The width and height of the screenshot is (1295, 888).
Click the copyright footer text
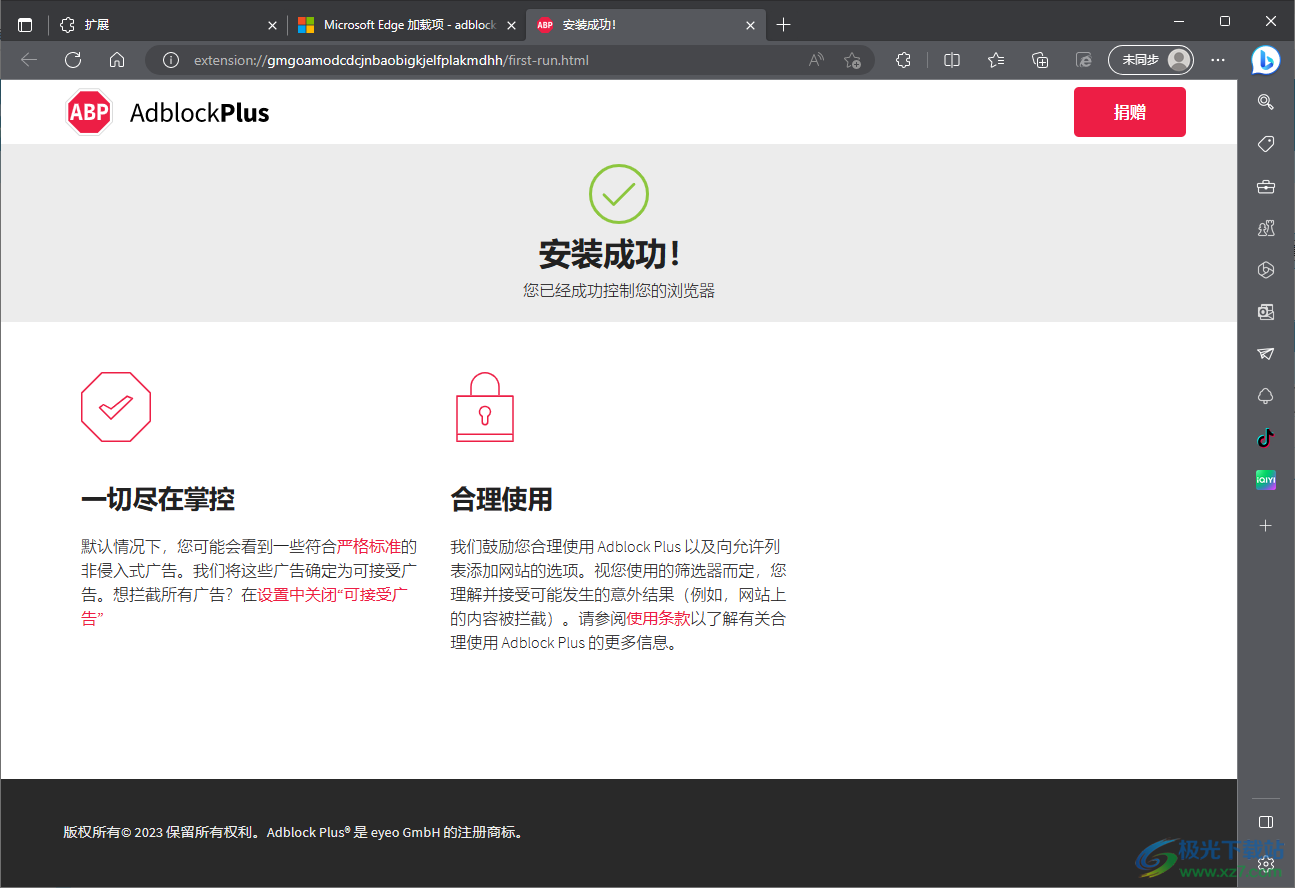coord(294,832)
